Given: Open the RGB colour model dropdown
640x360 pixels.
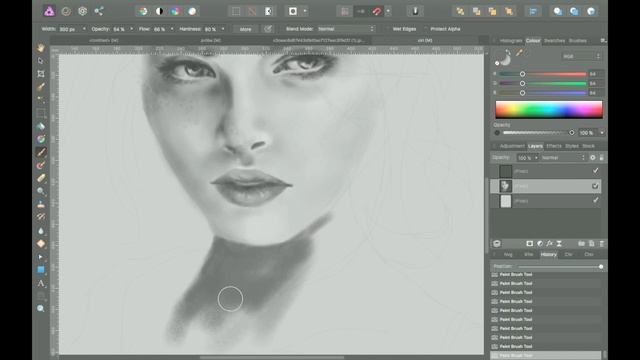Looking at the screenshot, I should click(581, 56).
